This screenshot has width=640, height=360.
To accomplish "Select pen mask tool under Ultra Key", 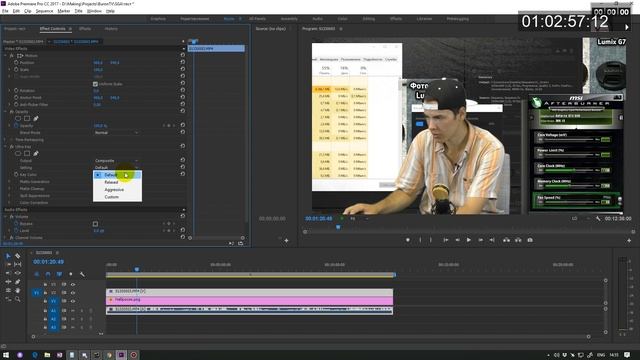I will click(36, 153).
